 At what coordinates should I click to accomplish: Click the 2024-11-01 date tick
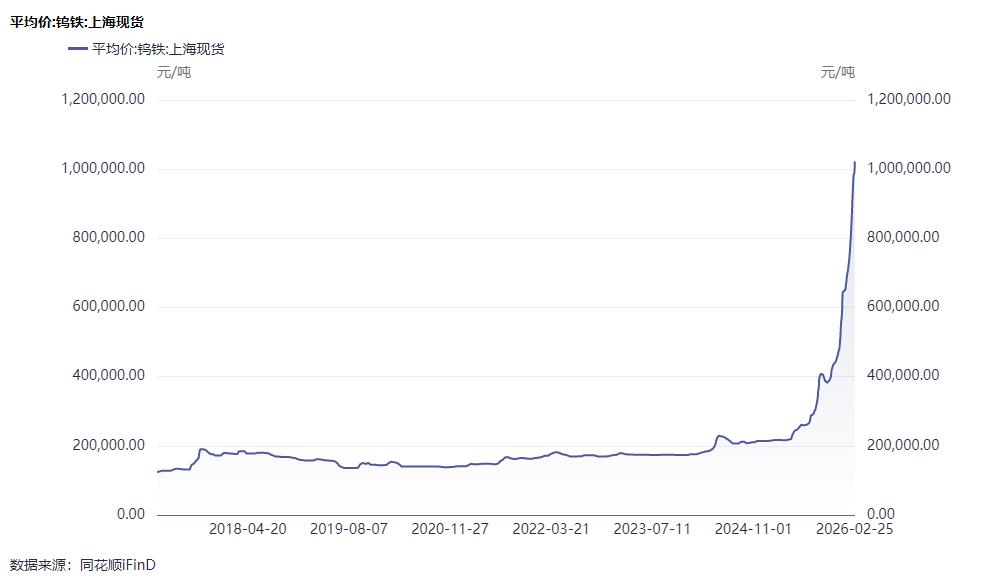[x=753, y=529]
